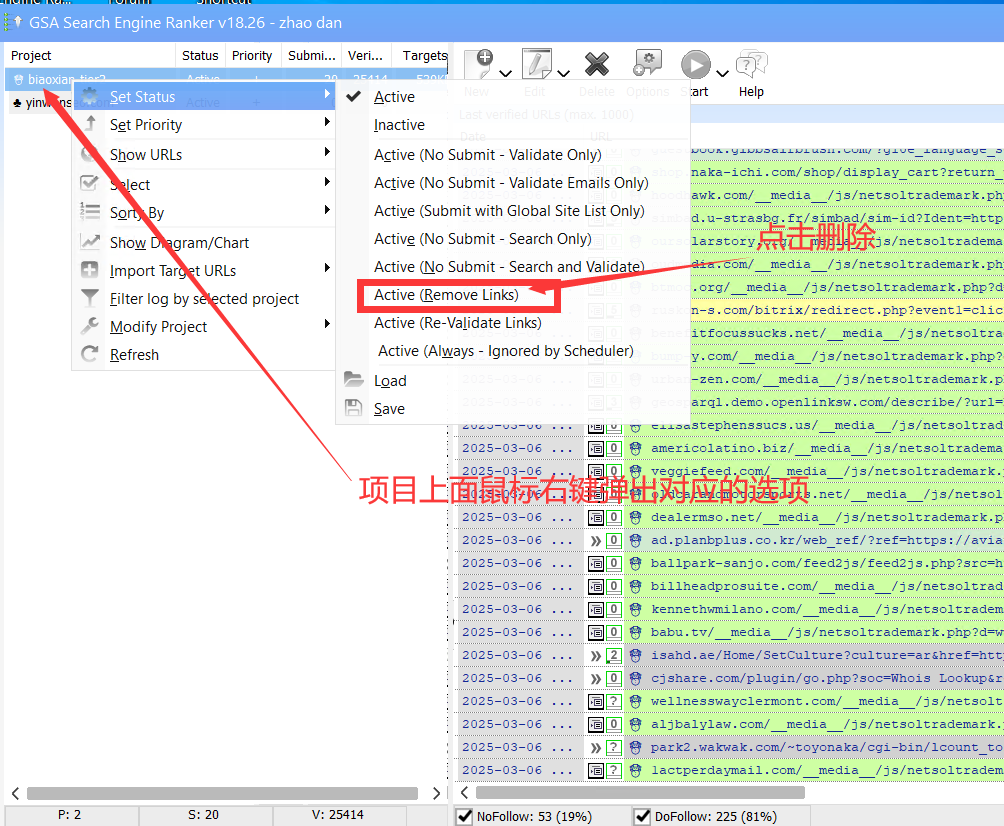Open the dropdown arrow next to New
Screen dimensions: 1004x826
tap(505, 74)
